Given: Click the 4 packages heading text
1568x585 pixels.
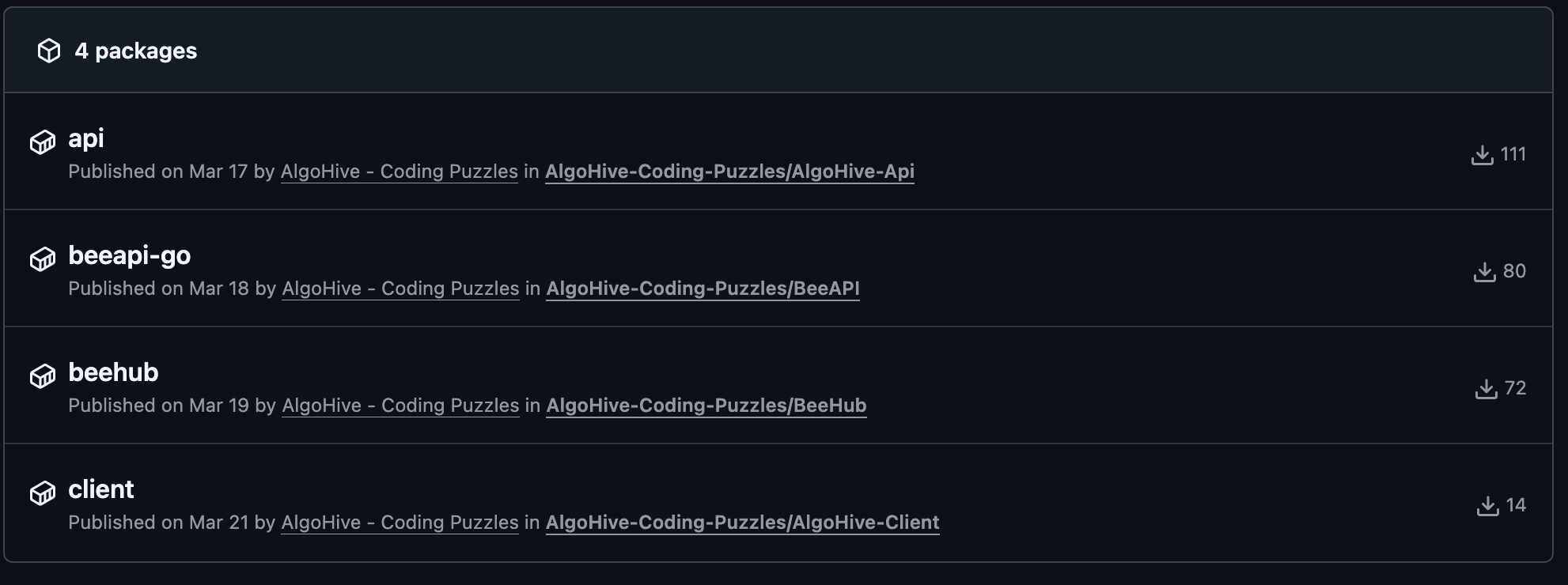Looking at the screenshot, I should point(136,51).
